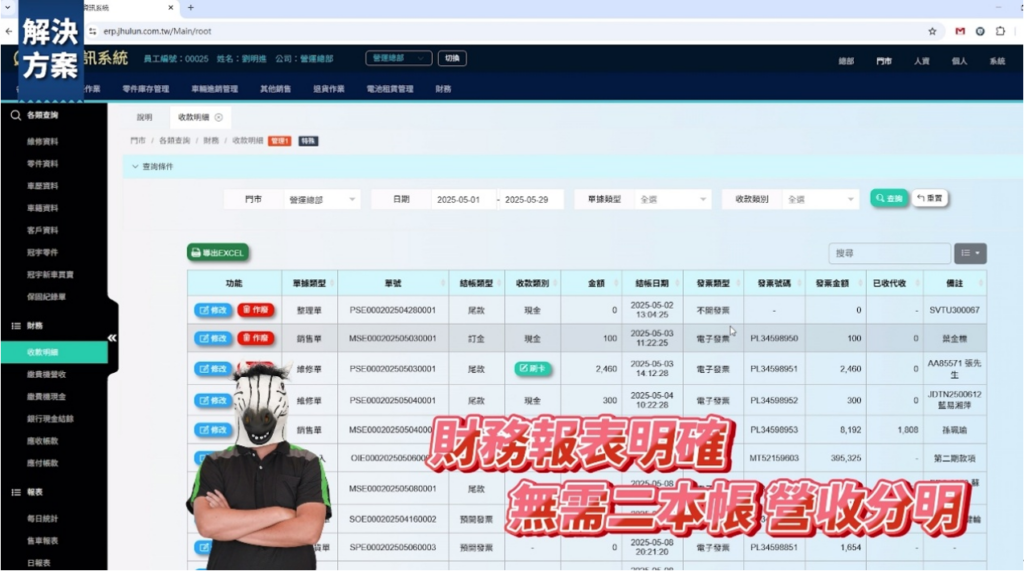Screen dimensions: 1024x571
Task: Click the 切換 switch button in header
Action: 452,59
